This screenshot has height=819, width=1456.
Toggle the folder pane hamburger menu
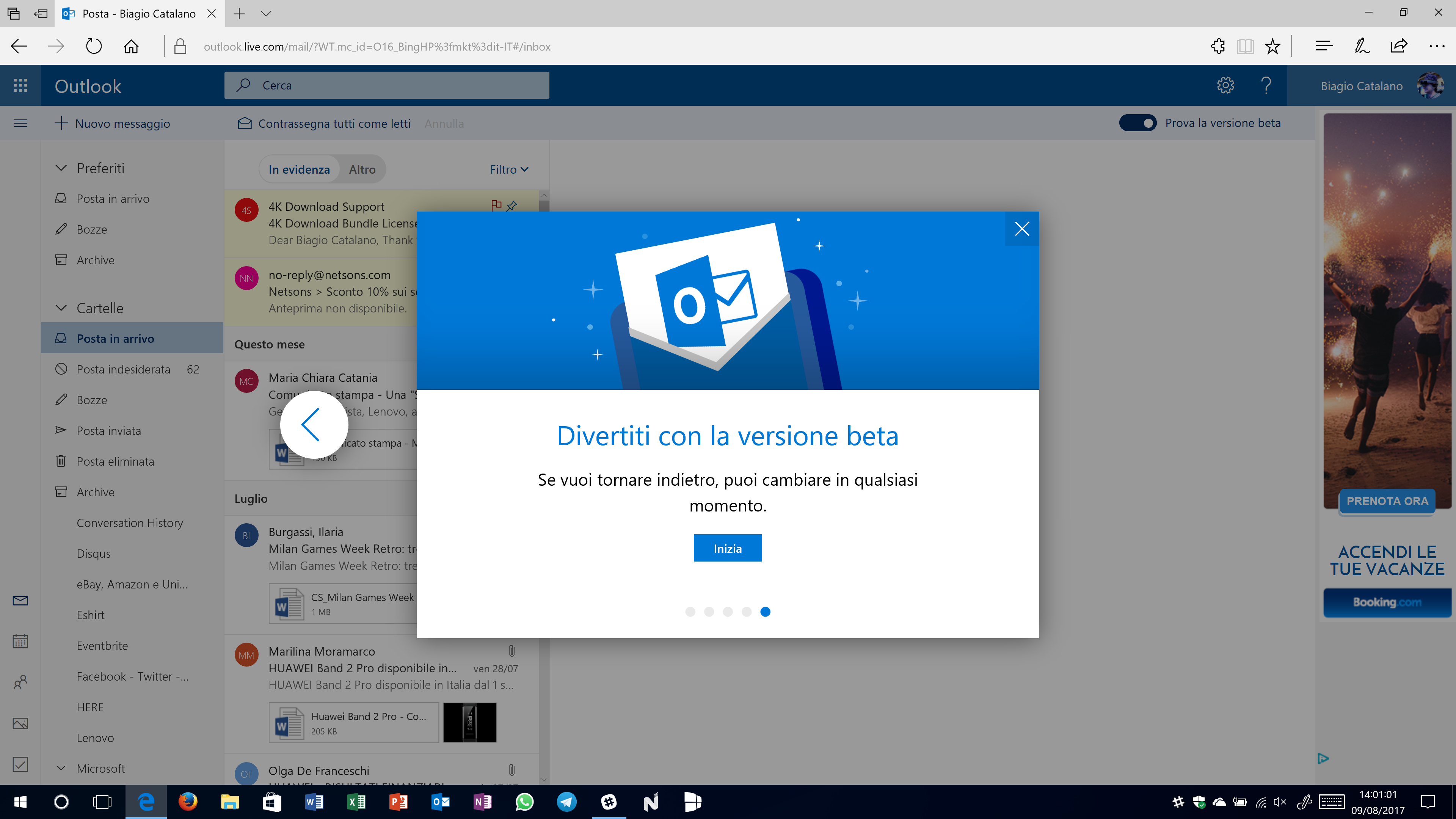click(x=20, y=123)
